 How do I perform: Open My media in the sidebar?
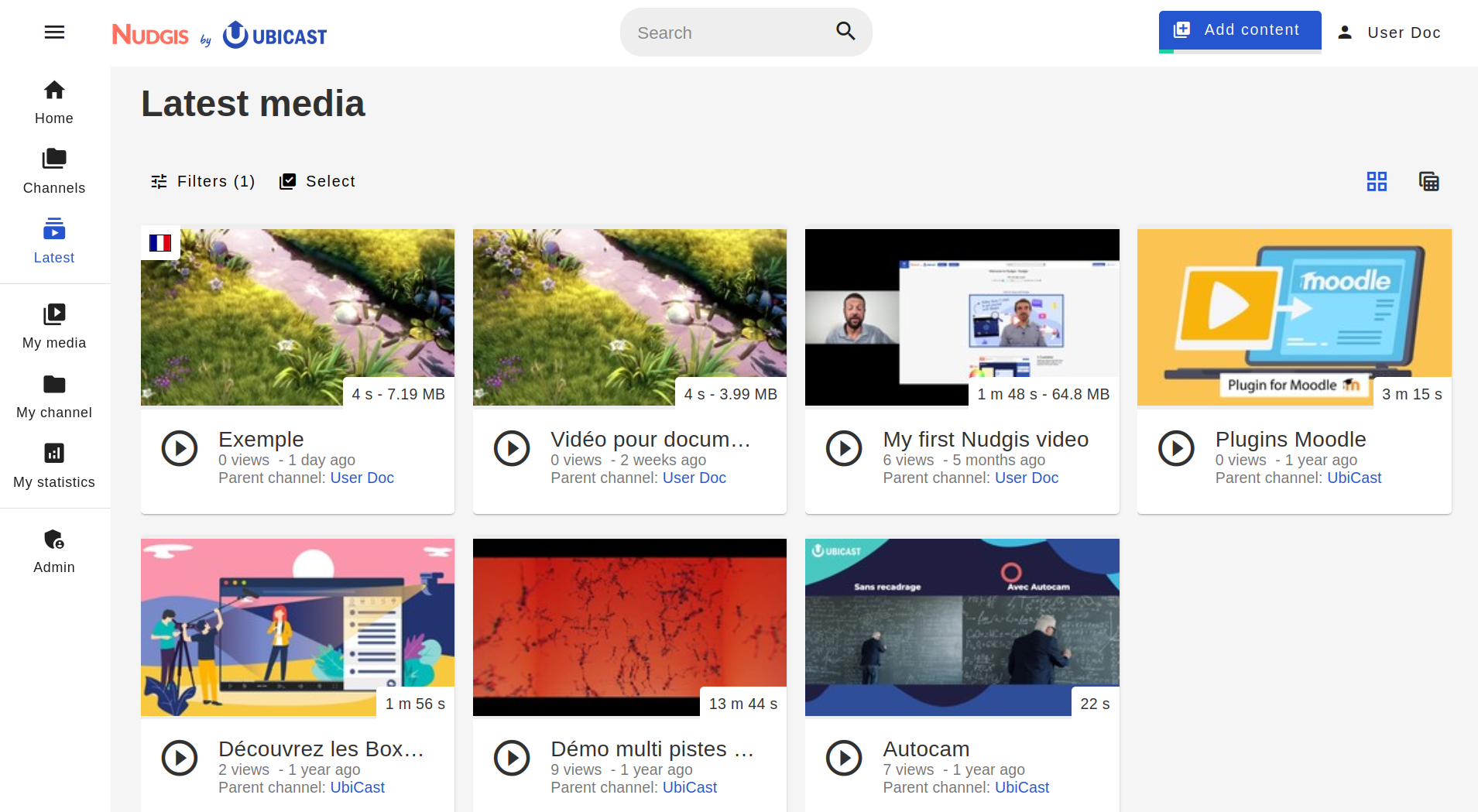[x=54, y=327]
